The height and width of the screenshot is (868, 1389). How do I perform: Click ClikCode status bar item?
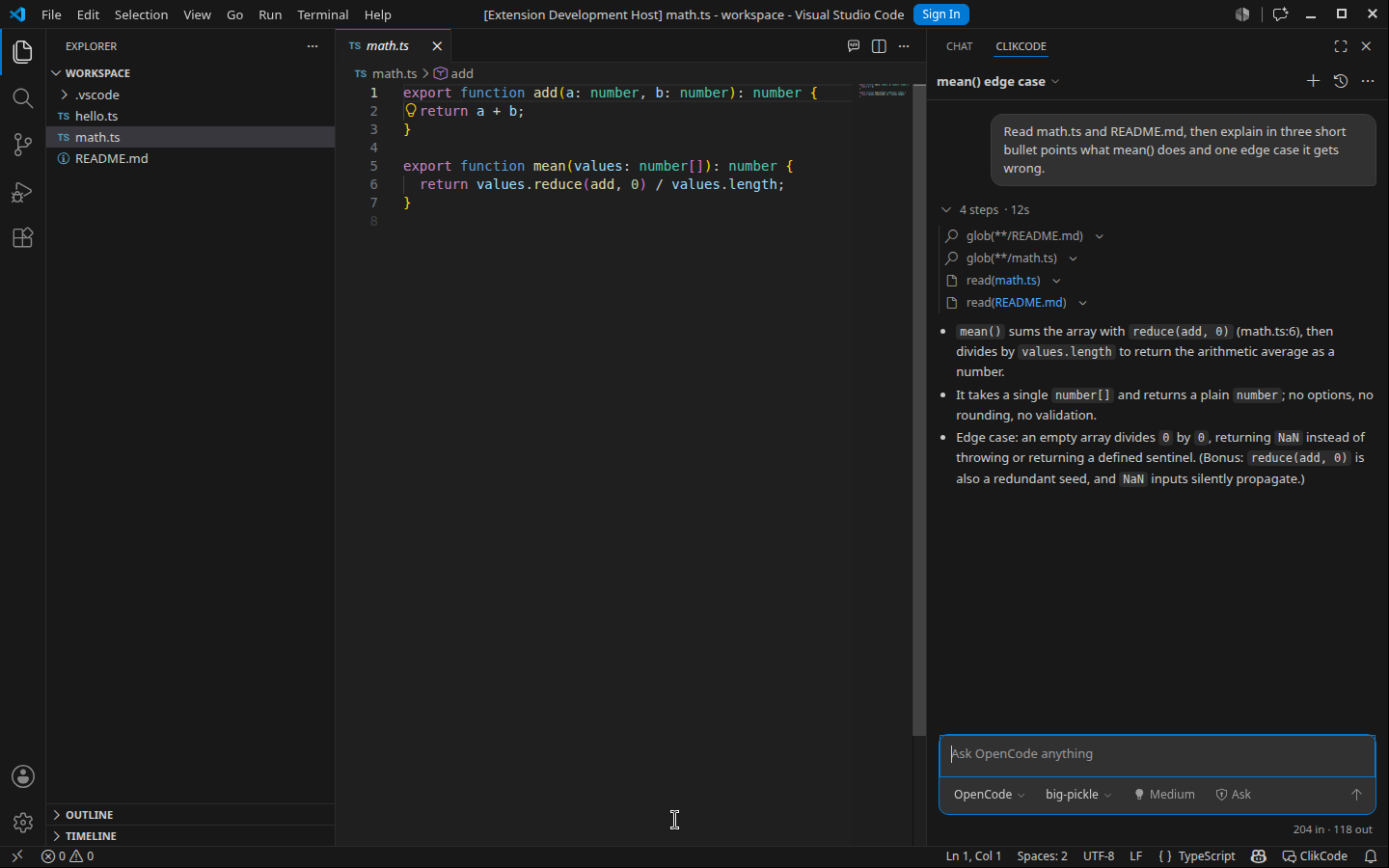pos(1315,856)
